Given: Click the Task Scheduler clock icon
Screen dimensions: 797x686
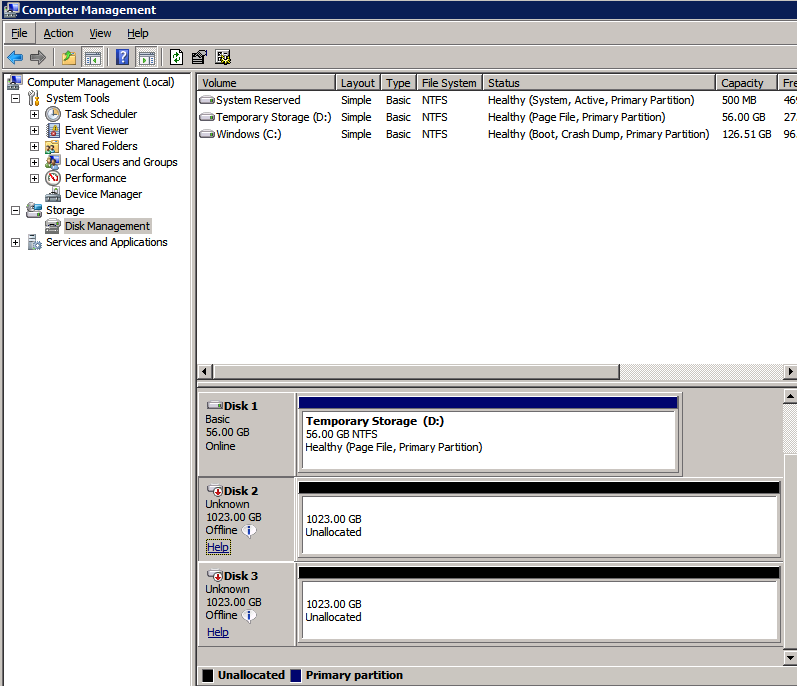Looking at the screenshot, I should [x=53, y=114].
